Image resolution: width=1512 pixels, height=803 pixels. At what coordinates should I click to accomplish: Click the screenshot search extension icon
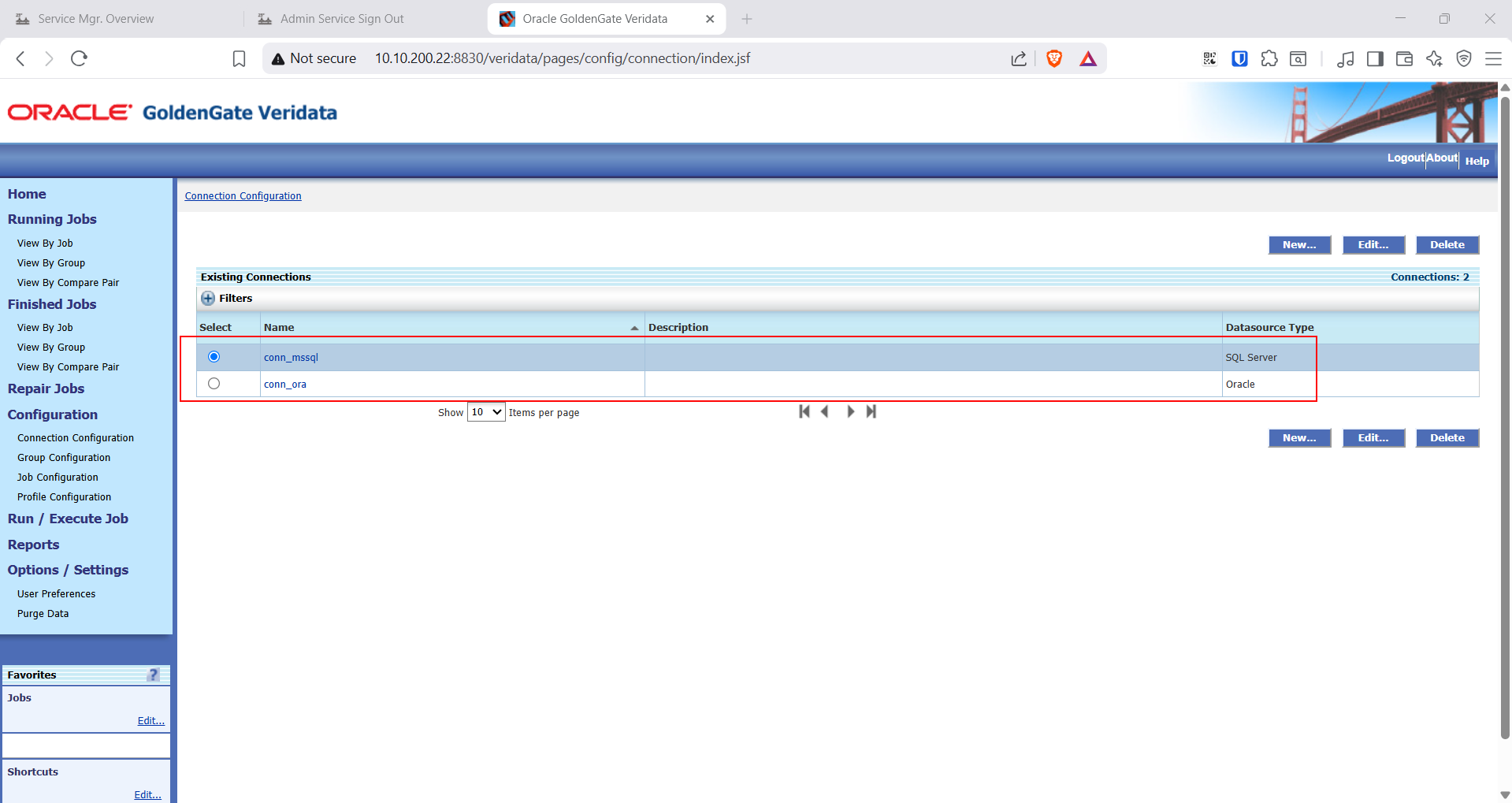1298,58
